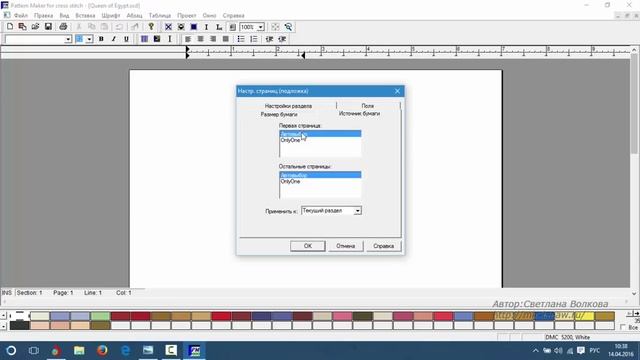Click the Windows Start button
The width and height of the screenshot is (640, 360).
(11, 351)
